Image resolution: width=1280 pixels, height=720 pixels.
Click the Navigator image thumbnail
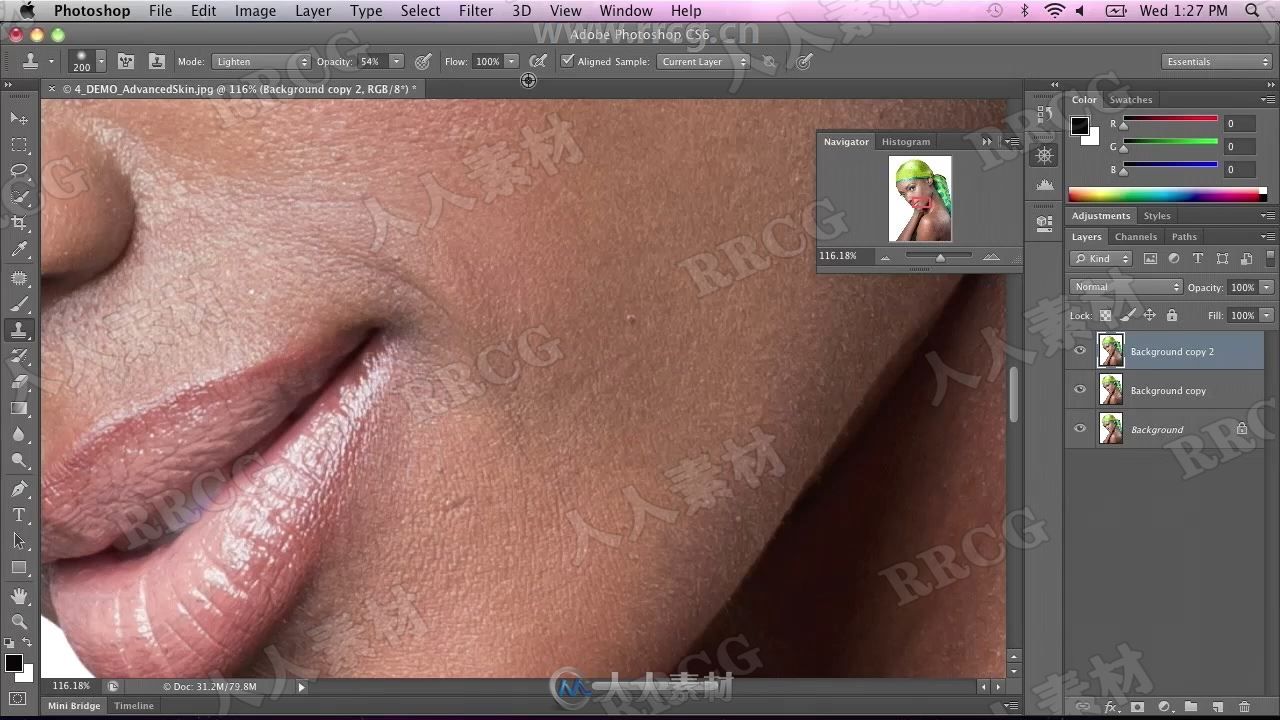(x=920, y=198)
